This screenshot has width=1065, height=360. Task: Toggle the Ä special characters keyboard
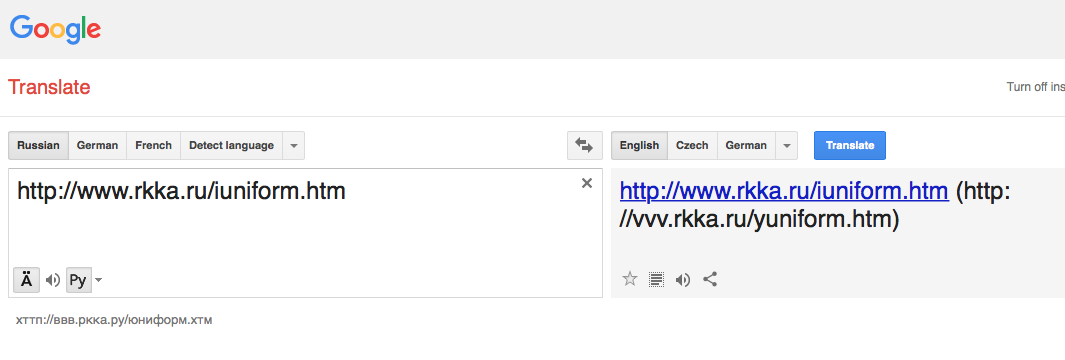(x=26, y=280)
